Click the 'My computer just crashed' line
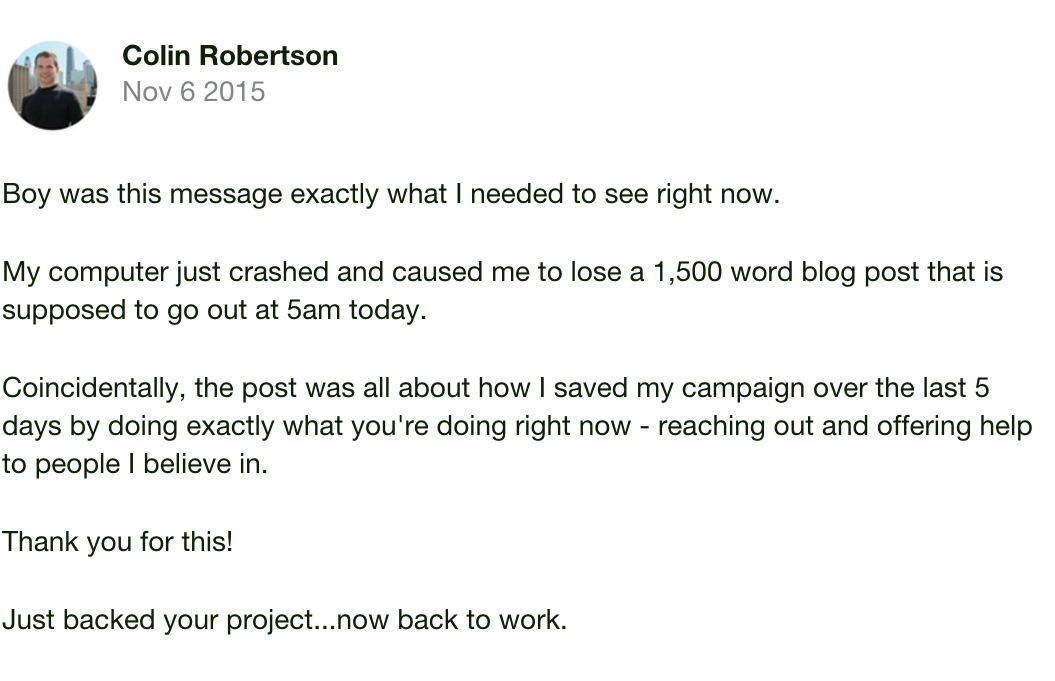This screenshot has width=1055, height=681. point(503,273)
